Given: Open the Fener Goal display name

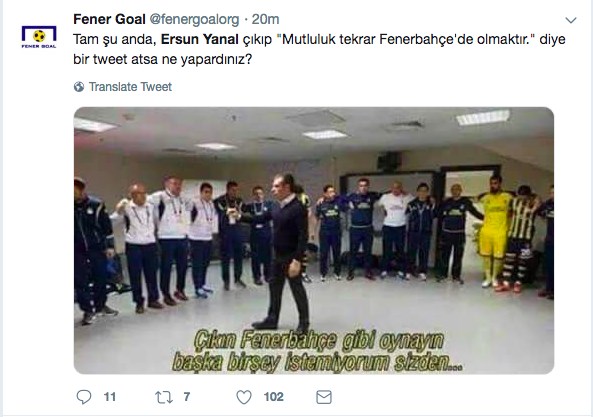Looking at the screenshot, I should click(x=109, y=19).
